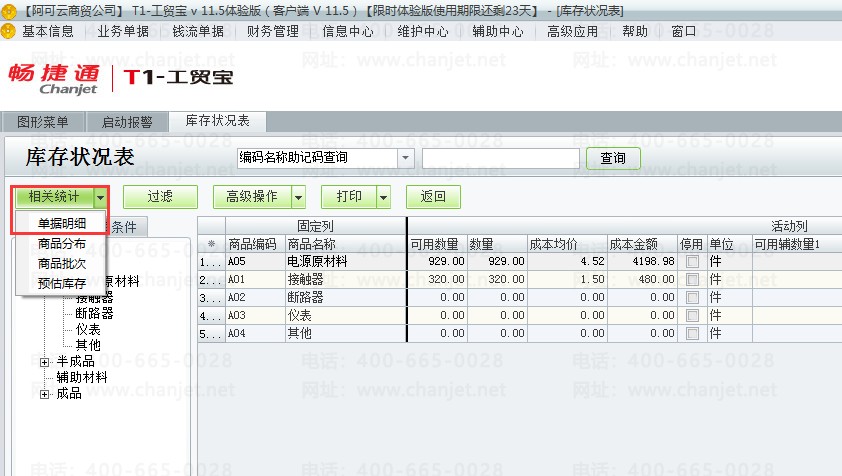
Task: Click the 可用数量 column header
Action: [x=438, y=244]
